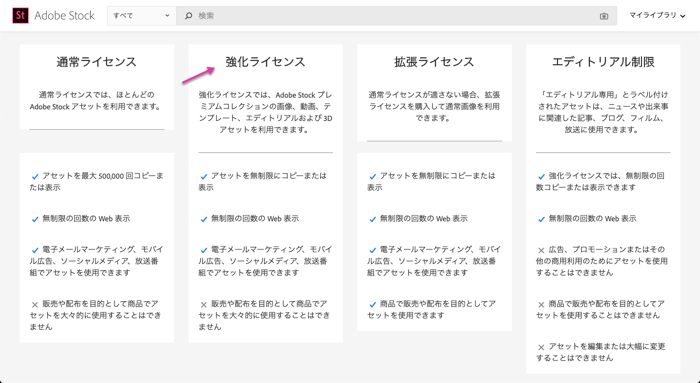Open the マイライブラリ dropdown menu

tap(657, 16)
